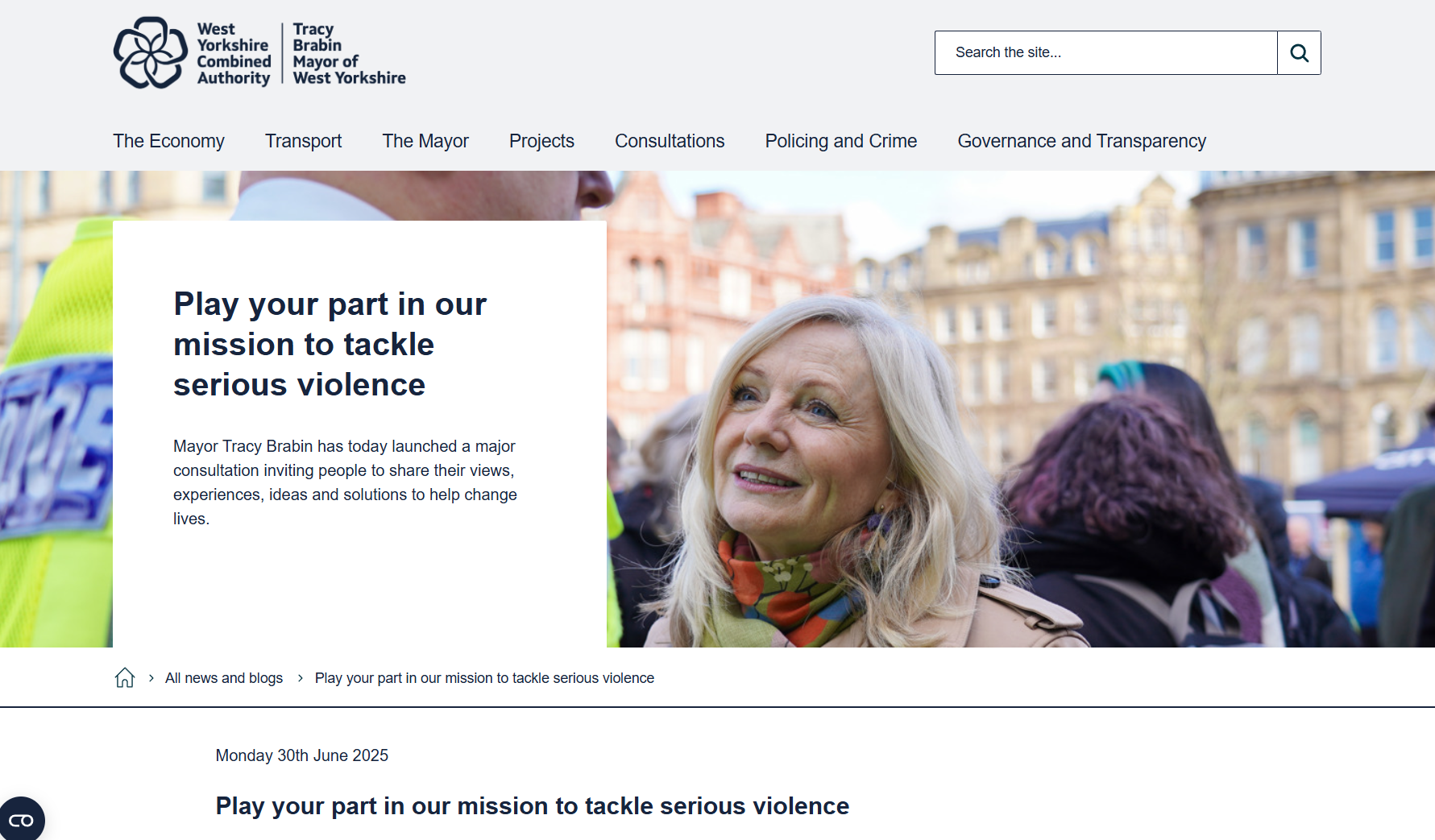
Task: Click the chevron after All news and blogs
Action: click(300, 678)
